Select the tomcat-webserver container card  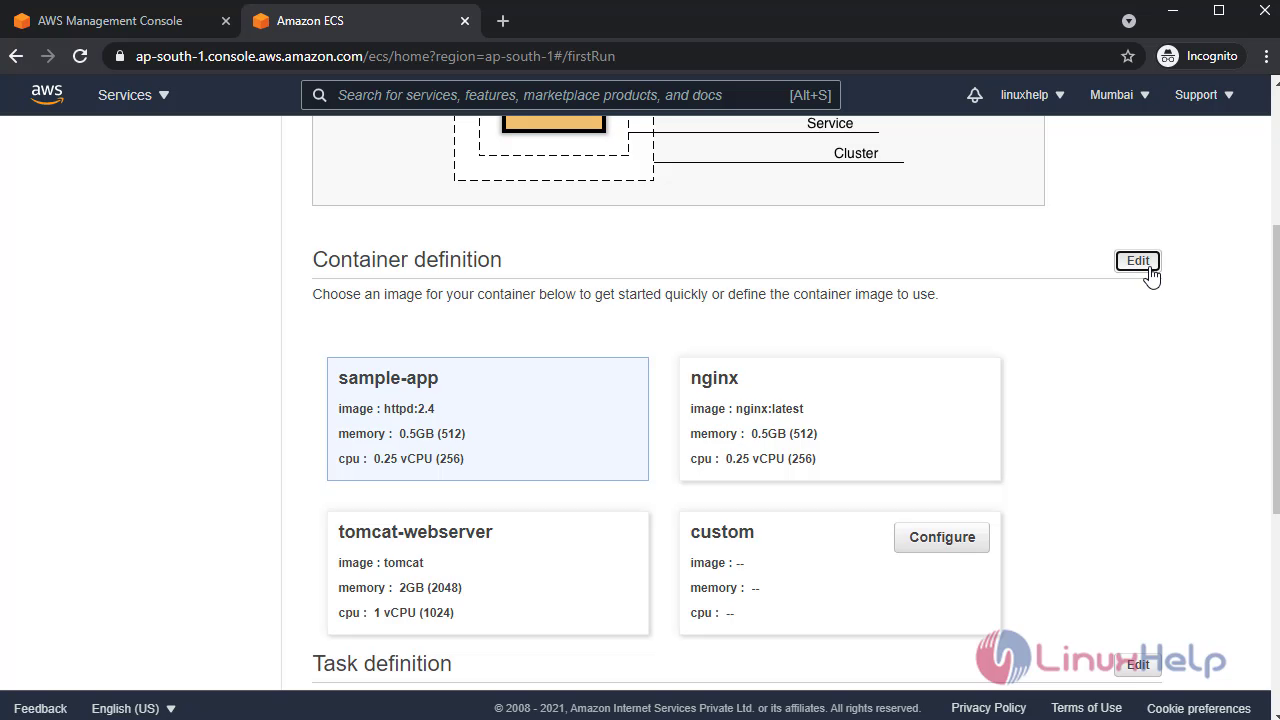click(488, 573)
